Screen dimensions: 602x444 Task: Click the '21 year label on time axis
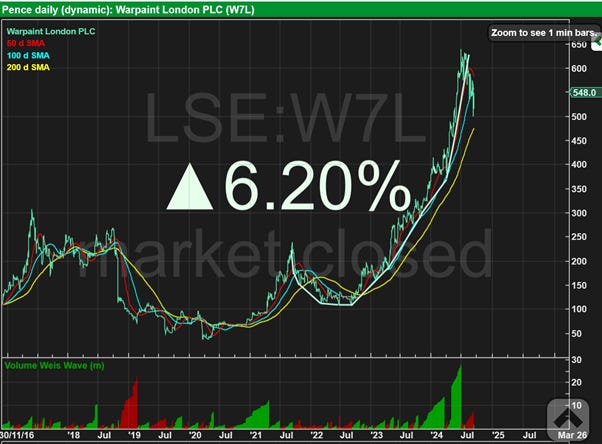255,436
